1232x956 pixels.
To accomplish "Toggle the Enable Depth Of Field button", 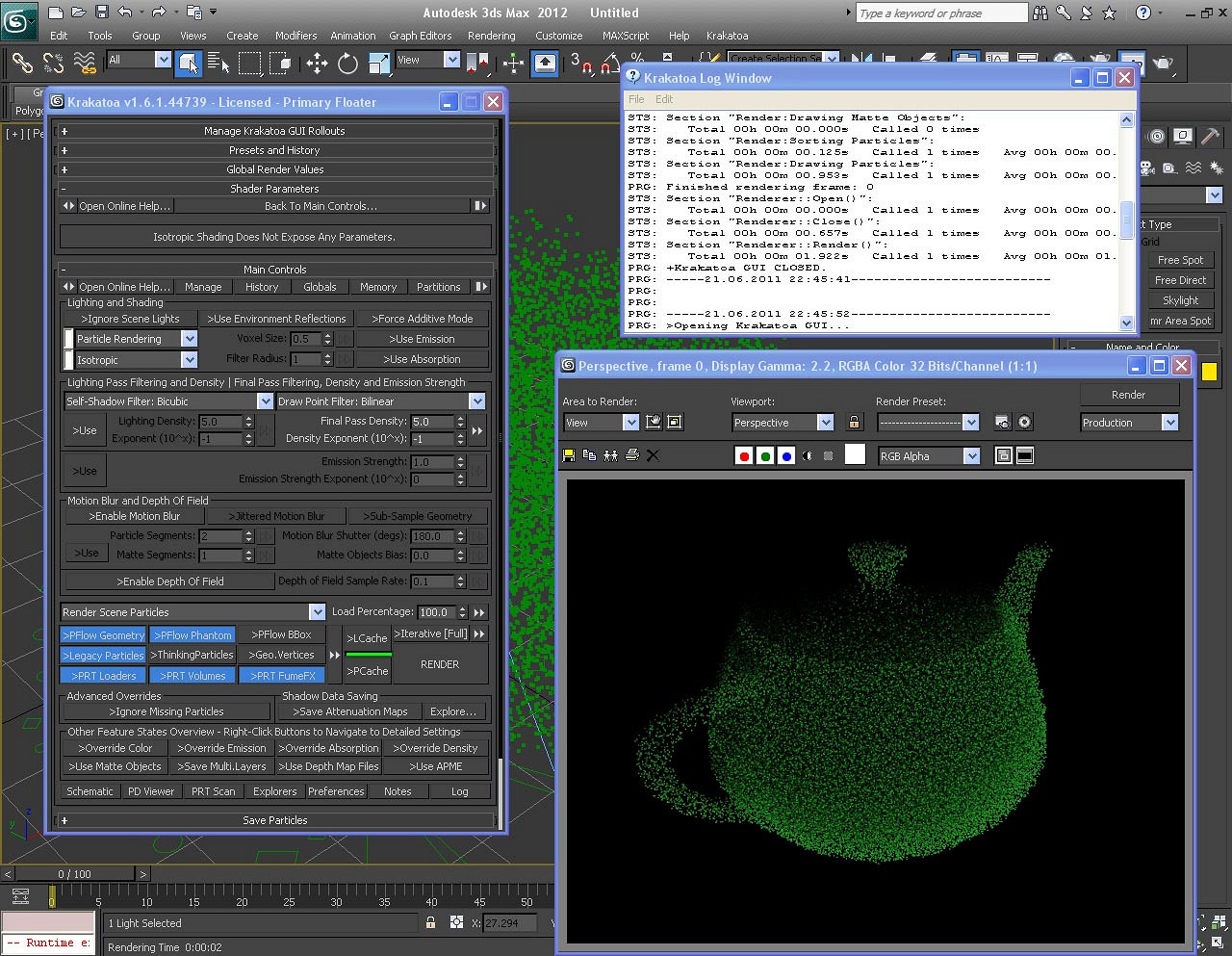I will point(170,581).
